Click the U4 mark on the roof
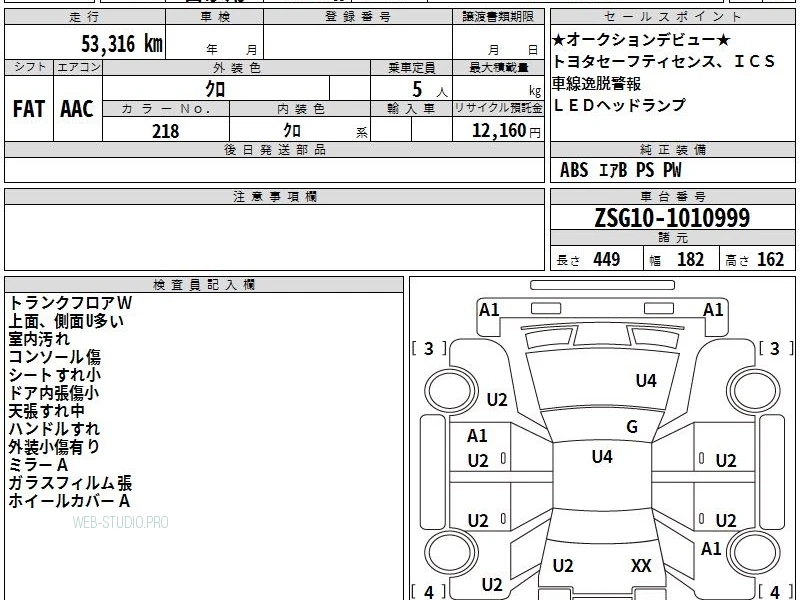Image resolution: width=800 pixels, height=600 pixels. (602, 457)
